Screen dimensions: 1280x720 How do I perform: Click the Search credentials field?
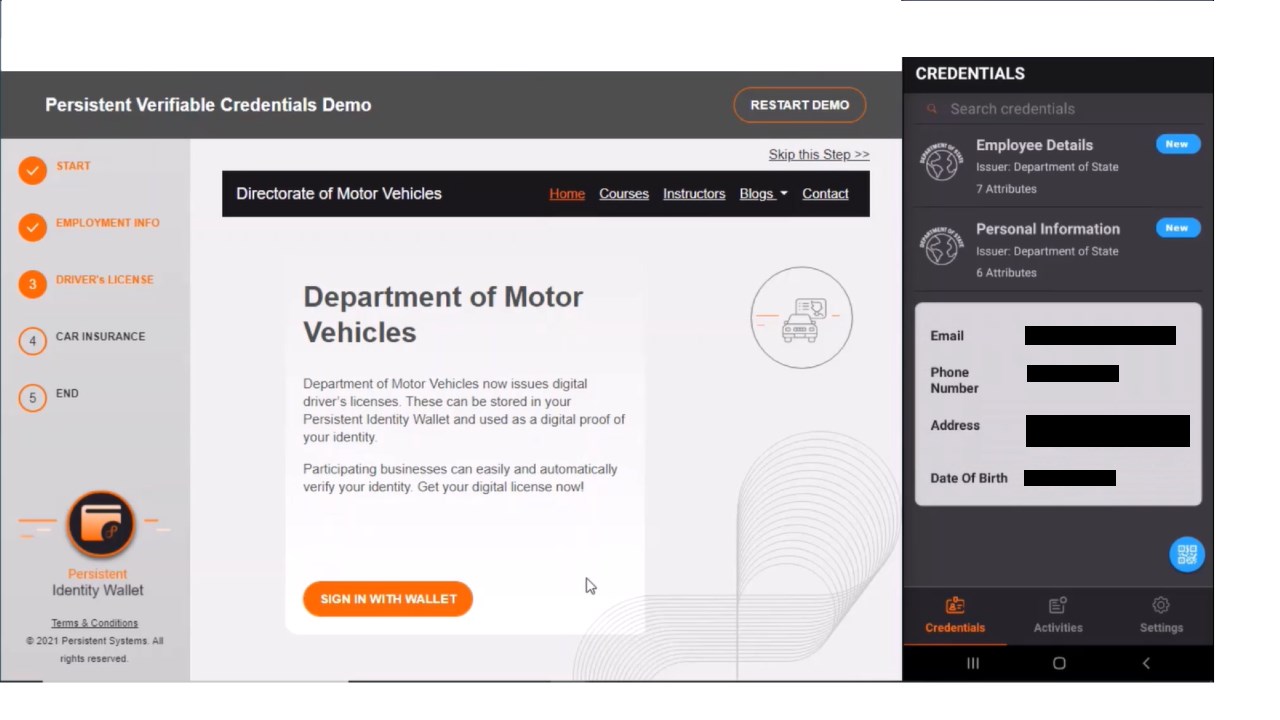click(1058, 109)
